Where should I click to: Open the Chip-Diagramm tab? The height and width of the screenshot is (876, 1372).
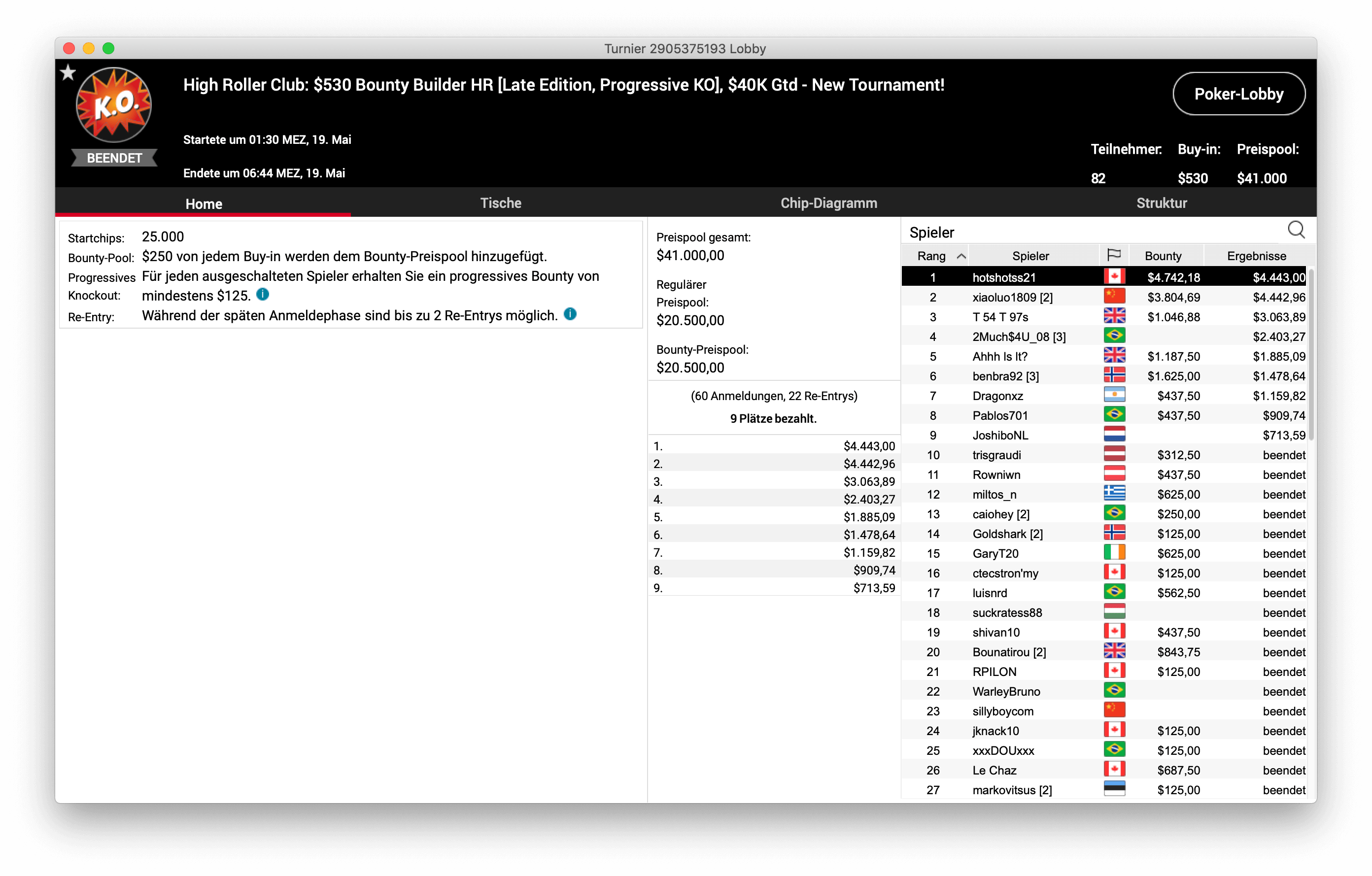(x=828, y=203)
